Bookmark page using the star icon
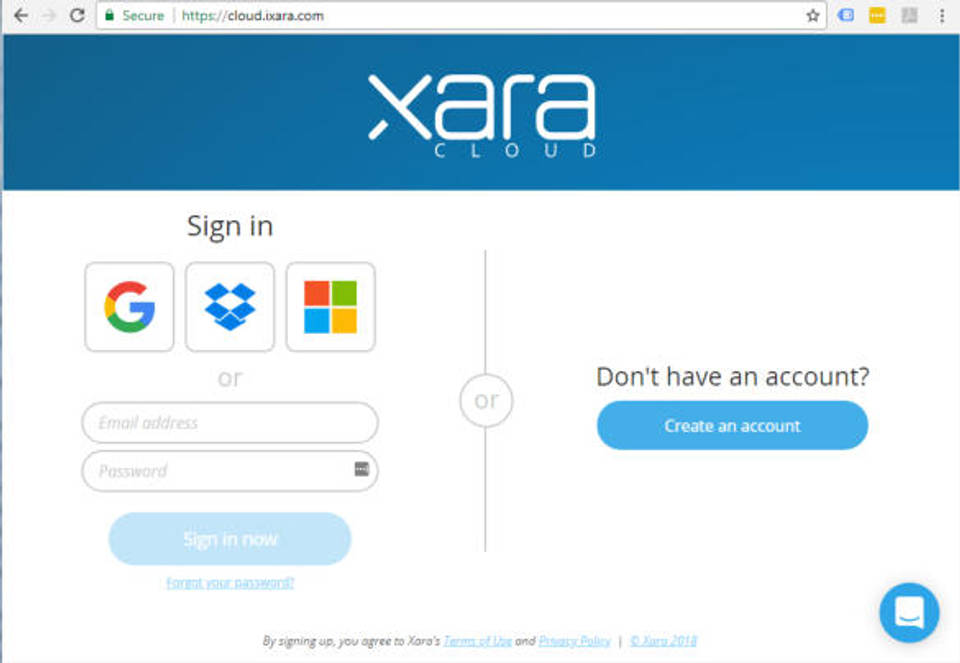 click(812, 16)
